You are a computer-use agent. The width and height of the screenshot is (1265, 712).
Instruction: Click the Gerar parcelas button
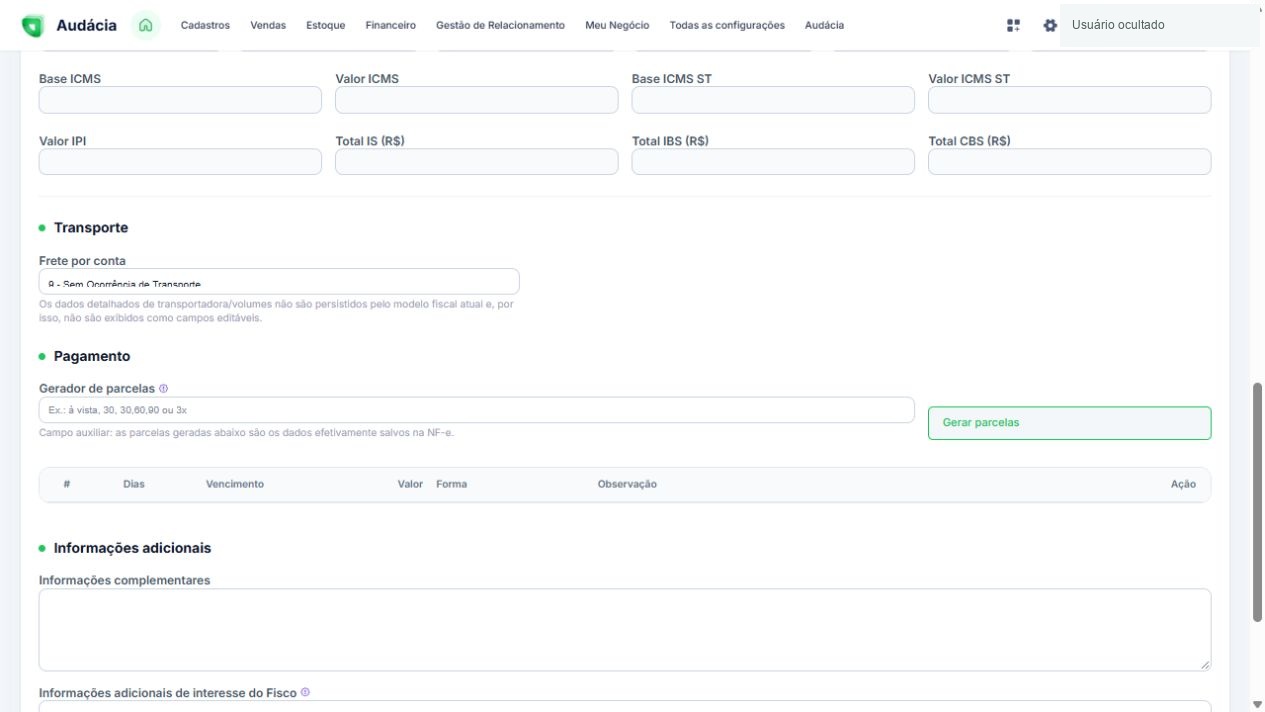pos(1069,423)
